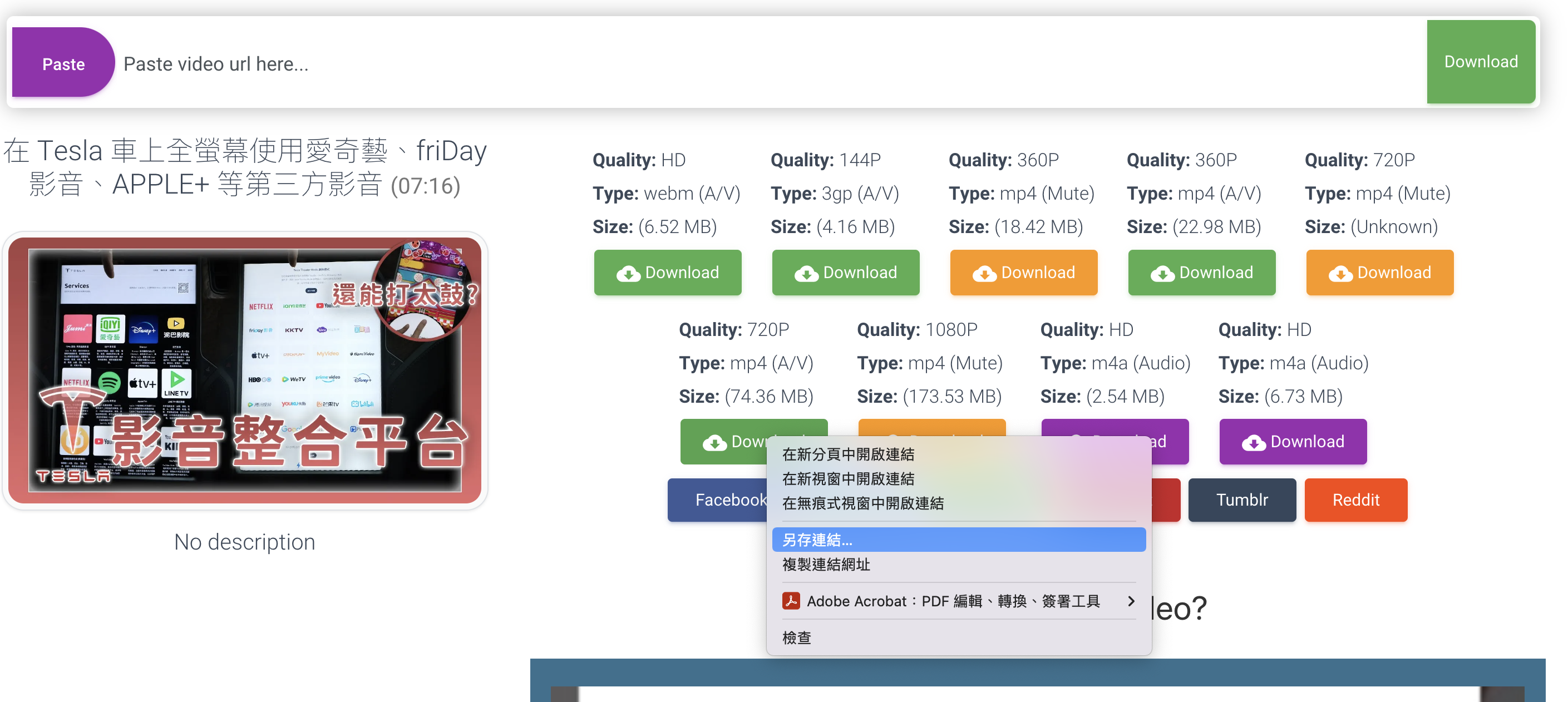Viewport: 1568px width, 702px height.
Task: Click Adobe Acrobat icon in context menu
Action: click(x=791, y=601)
